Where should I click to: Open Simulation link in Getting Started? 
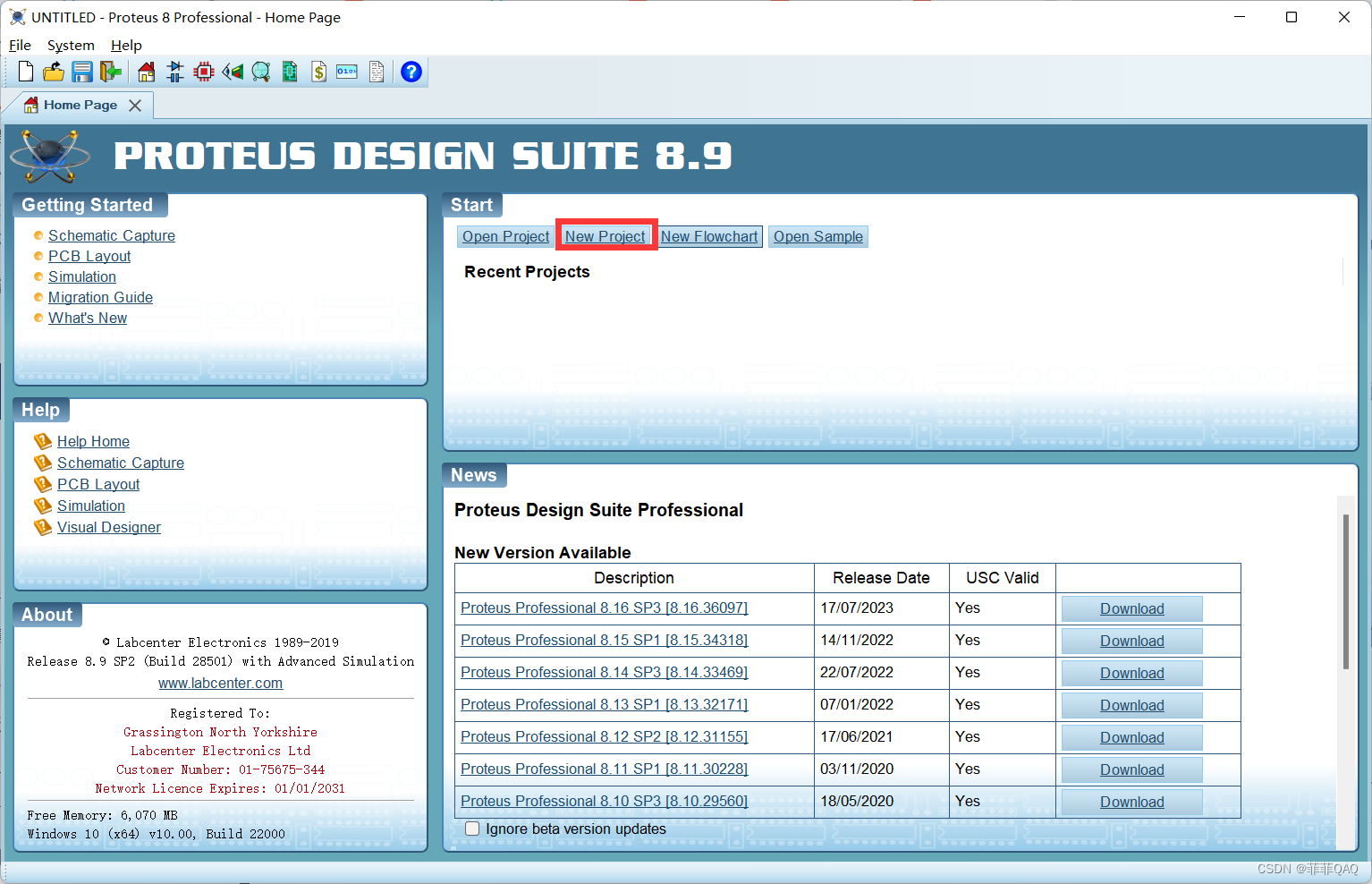pyautogui.click(x=82, y=276)
